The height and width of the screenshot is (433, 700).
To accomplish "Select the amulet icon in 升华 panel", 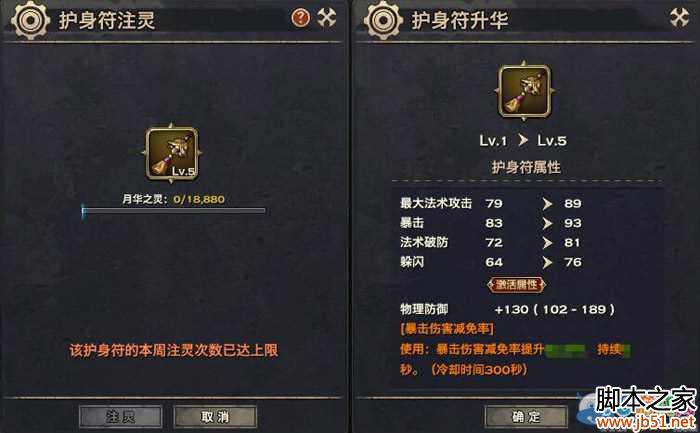I will (525, 91).
